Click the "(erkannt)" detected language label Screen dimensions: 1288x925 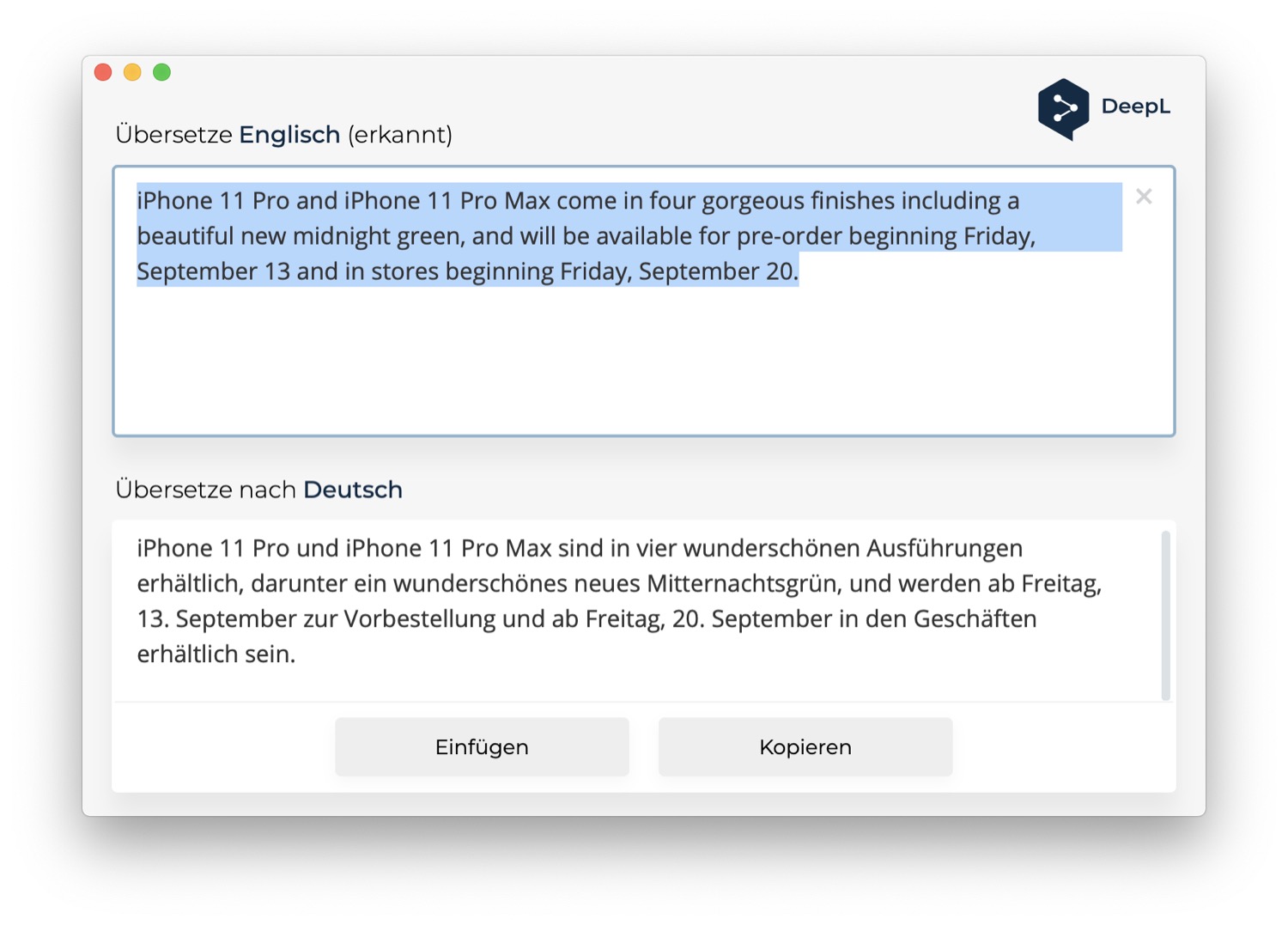[400, 135]
